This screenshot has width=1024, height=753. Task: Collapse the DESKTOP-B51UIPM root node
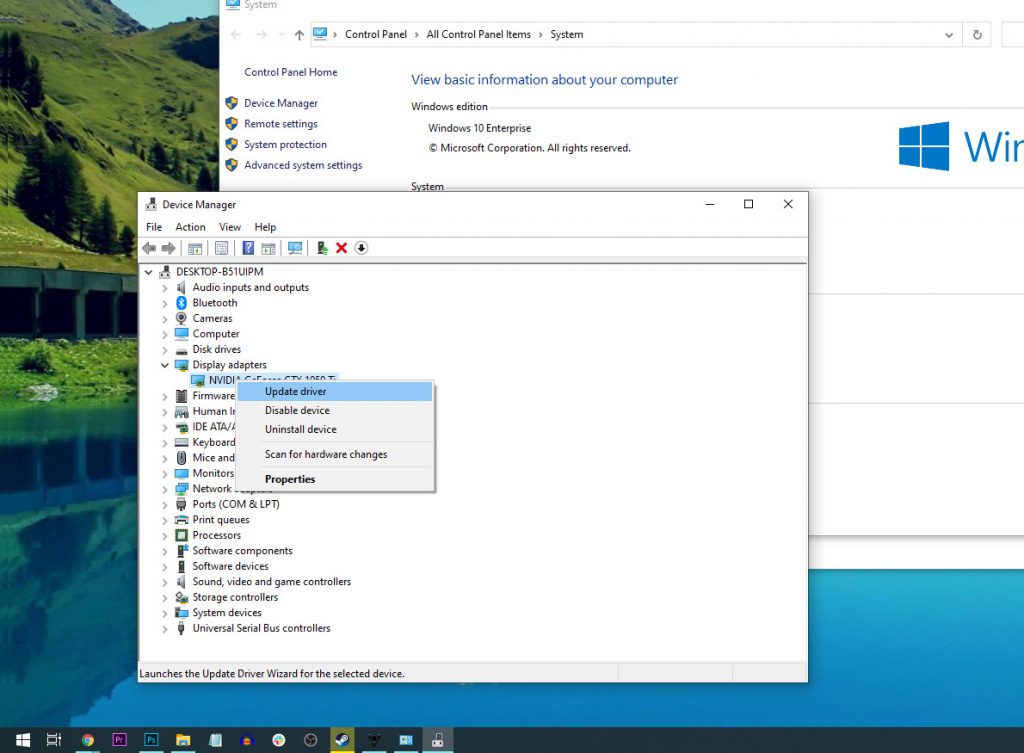coord(149,272)
